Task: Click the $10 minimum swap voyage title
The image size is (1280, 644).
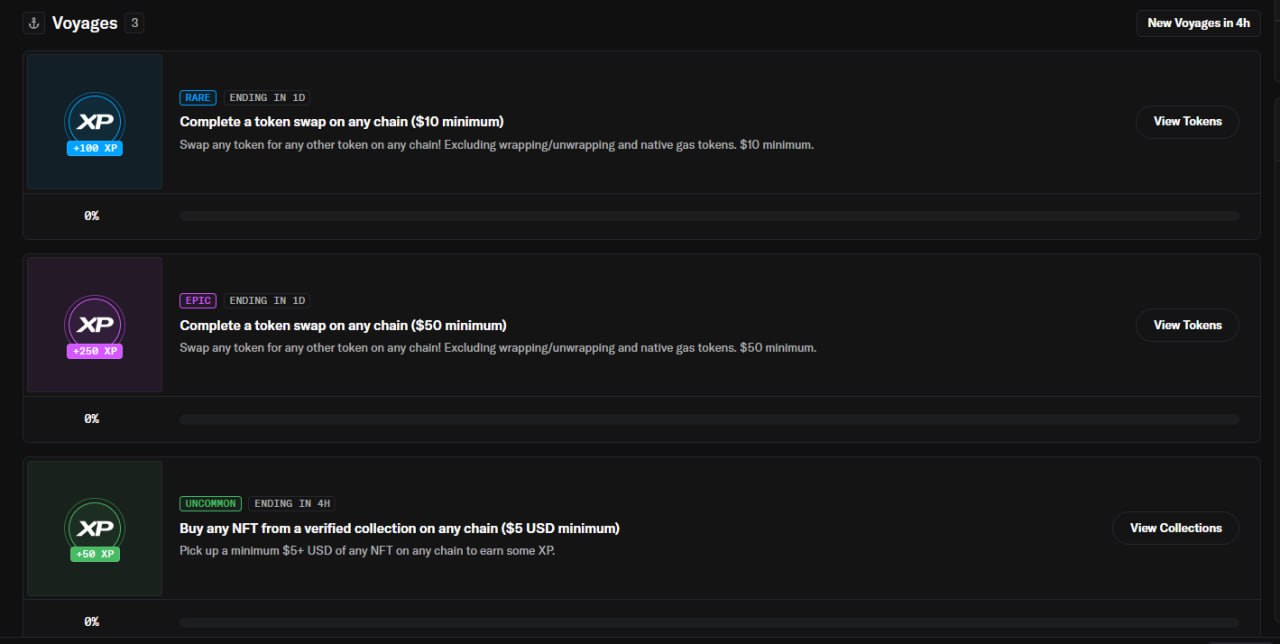Action: pos(342,121)
